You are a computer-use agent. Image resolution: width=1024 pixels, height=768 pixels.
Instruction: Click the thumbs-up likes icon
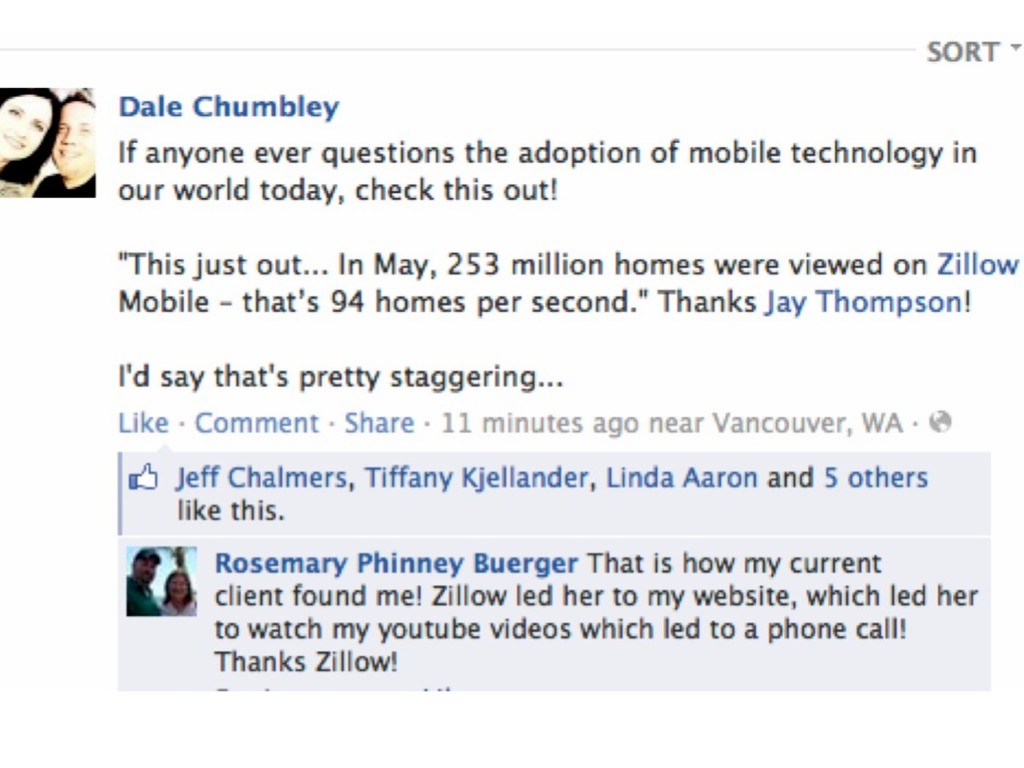click(144, 479)
